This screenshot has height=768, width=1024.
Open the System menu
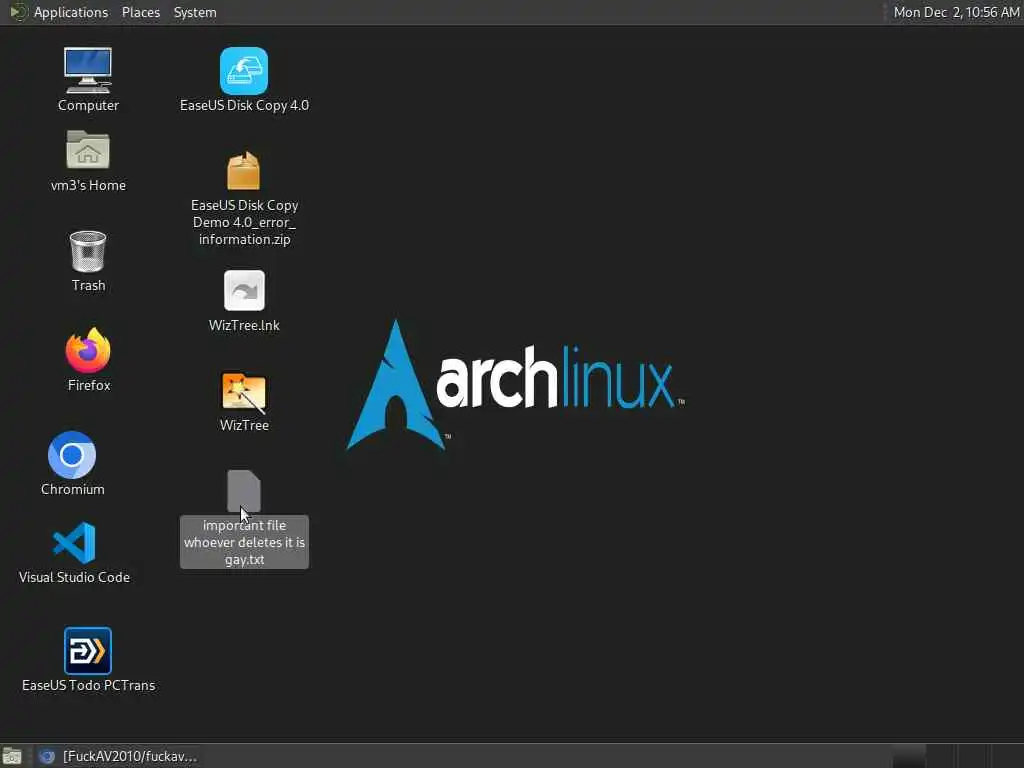[195, 12]
